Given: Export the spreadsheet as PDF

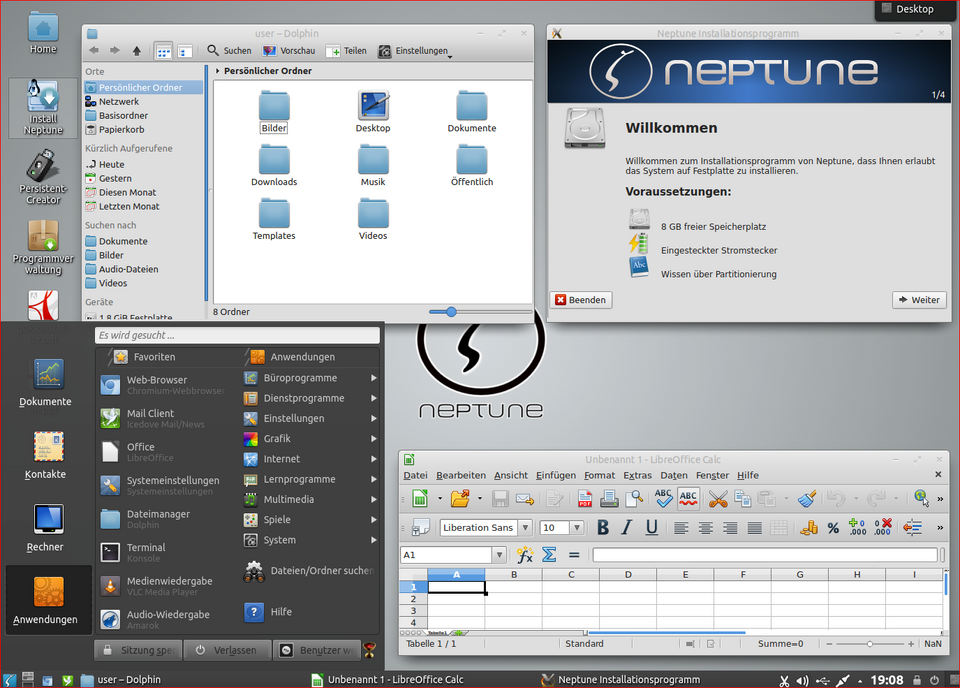Looking at the screenshot, I should click(x=585, y=496).
